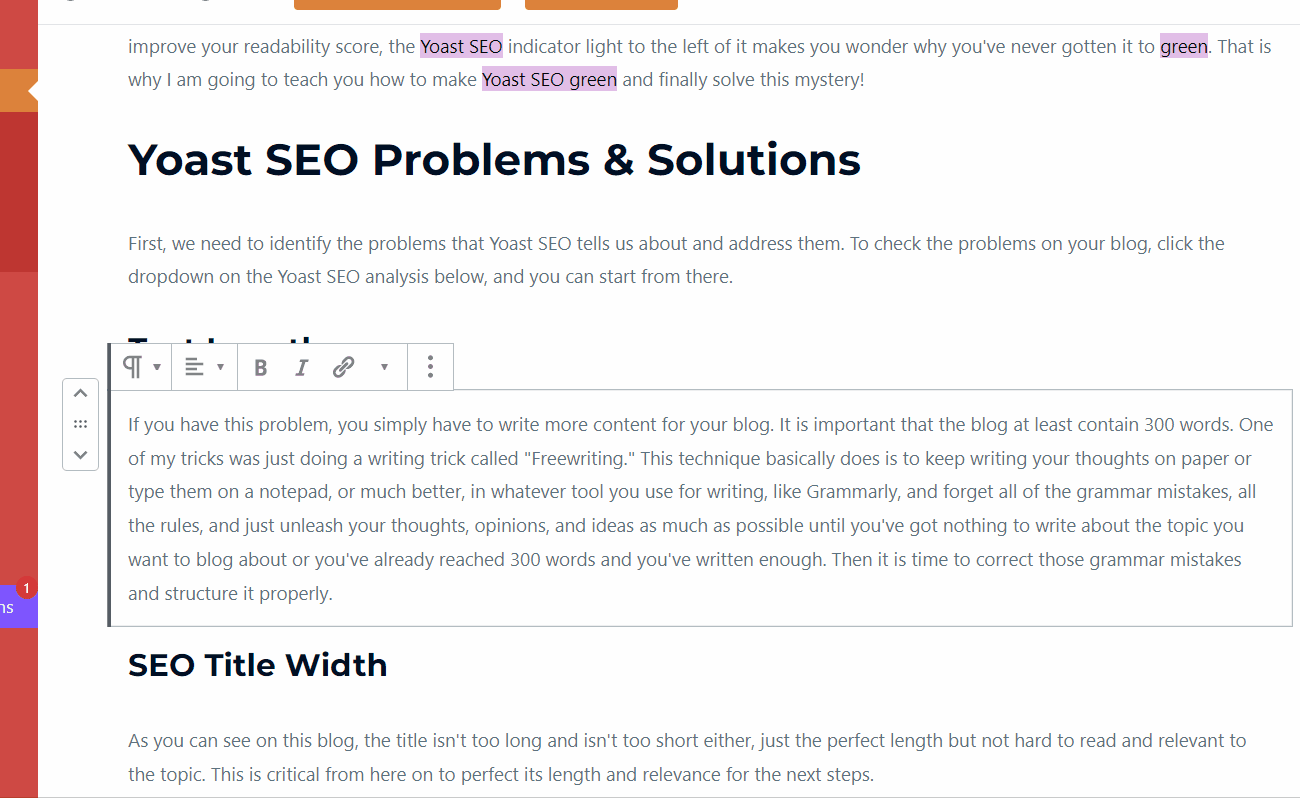Open the purple sidebar tab with badge 1

18,606
